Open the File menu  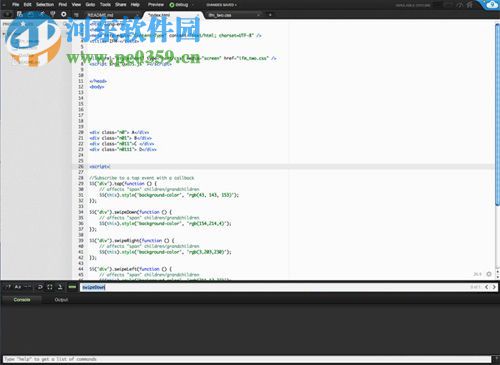(15, 5)
